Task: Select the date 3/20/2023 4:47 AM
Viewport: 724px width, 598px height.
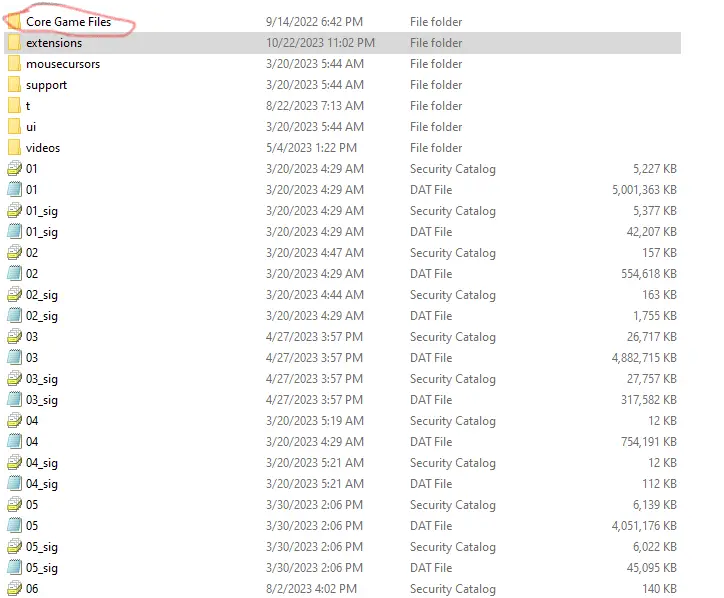Action: point(314,253)
